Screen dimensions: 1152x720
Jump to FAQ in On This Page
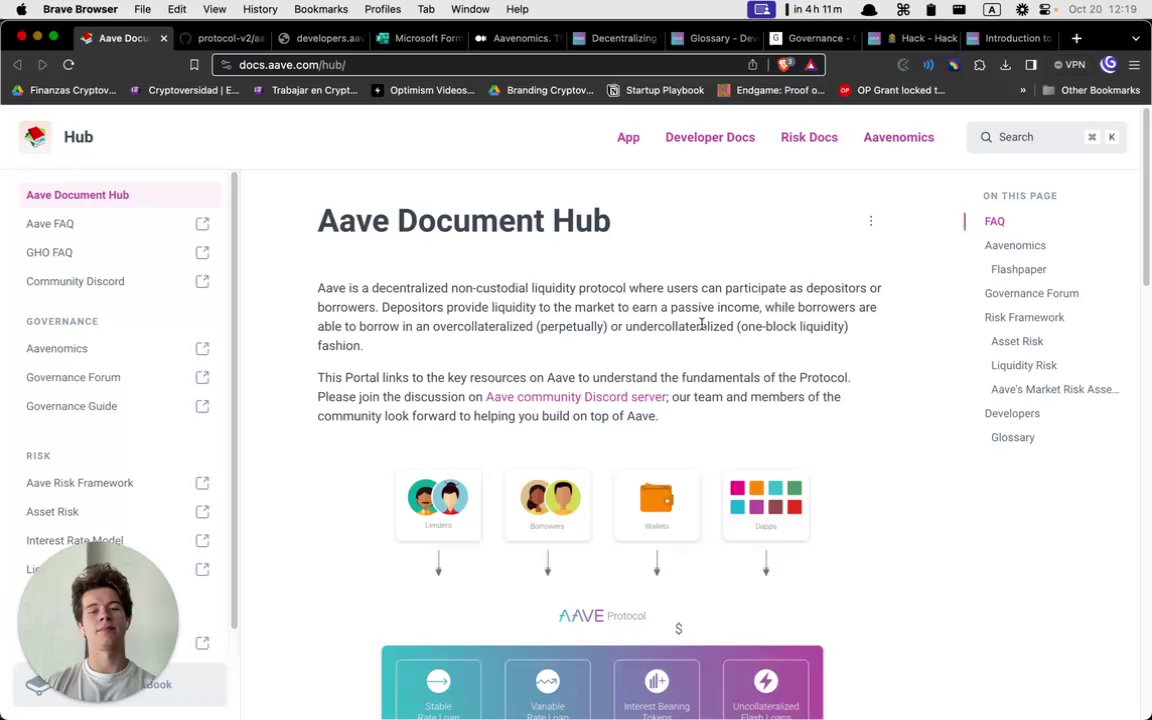[994, 221]
